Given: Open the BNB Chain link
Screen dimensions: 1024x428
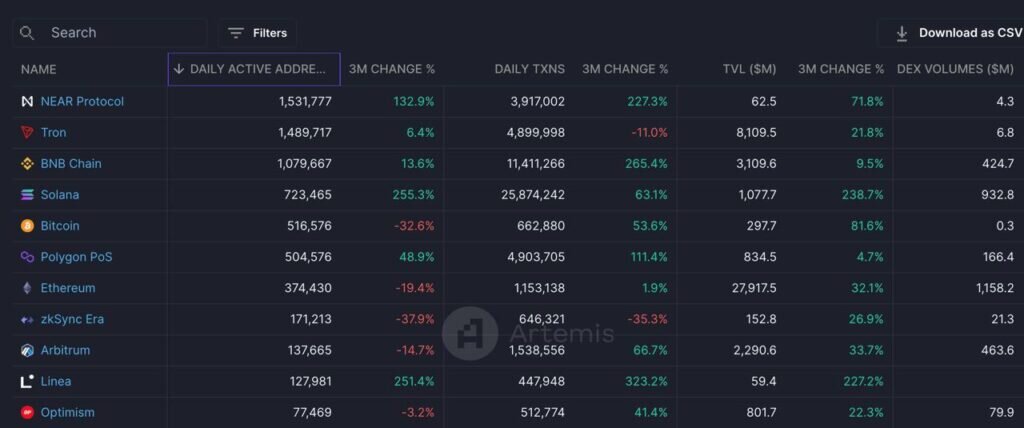Looking at the screenshot, I should 71,164.
